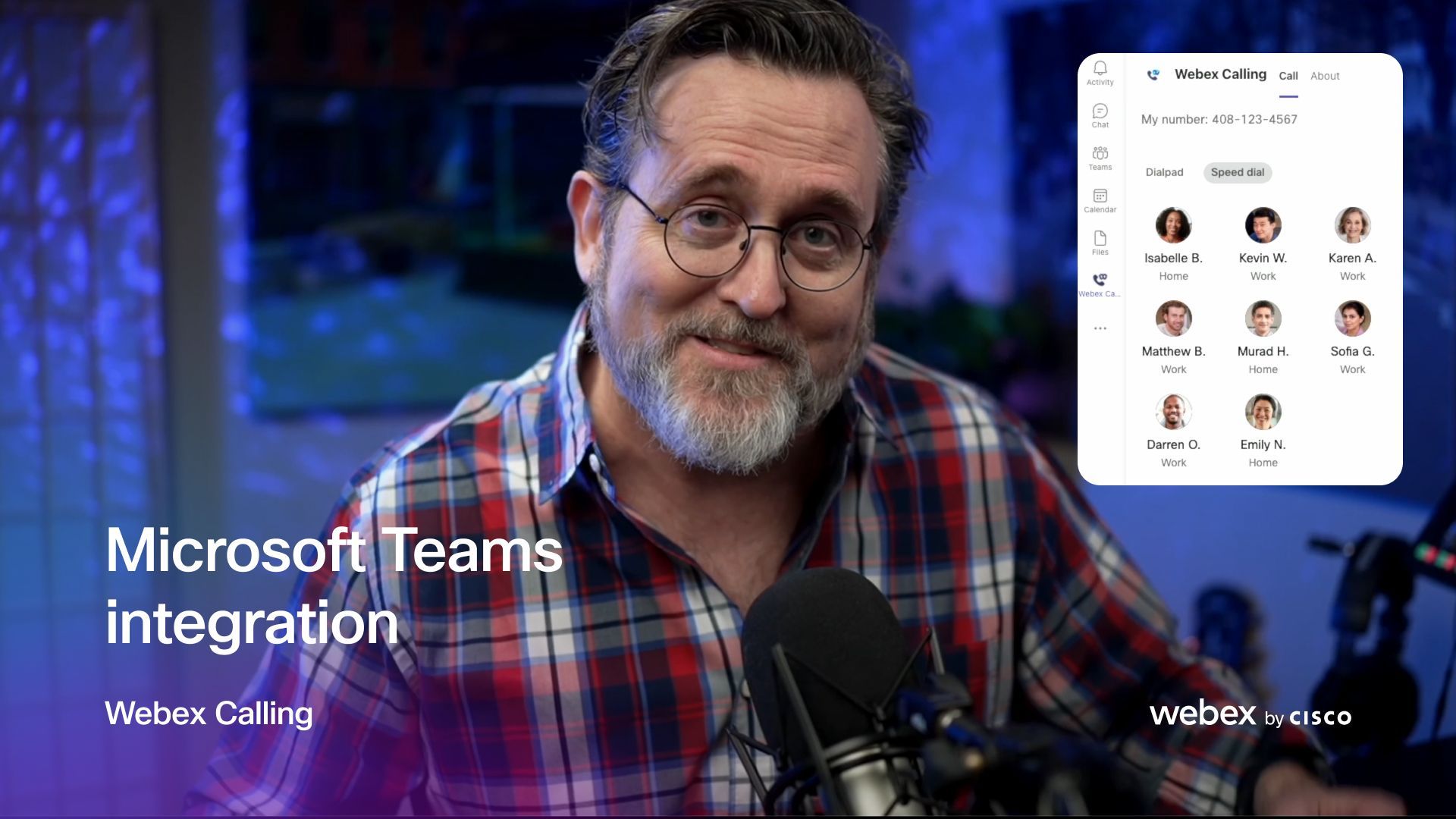The width and height of the screenshot is (1456, 819).
Task: Click Sofia G. work speed dial entry
Action: tap(1352, 337)
